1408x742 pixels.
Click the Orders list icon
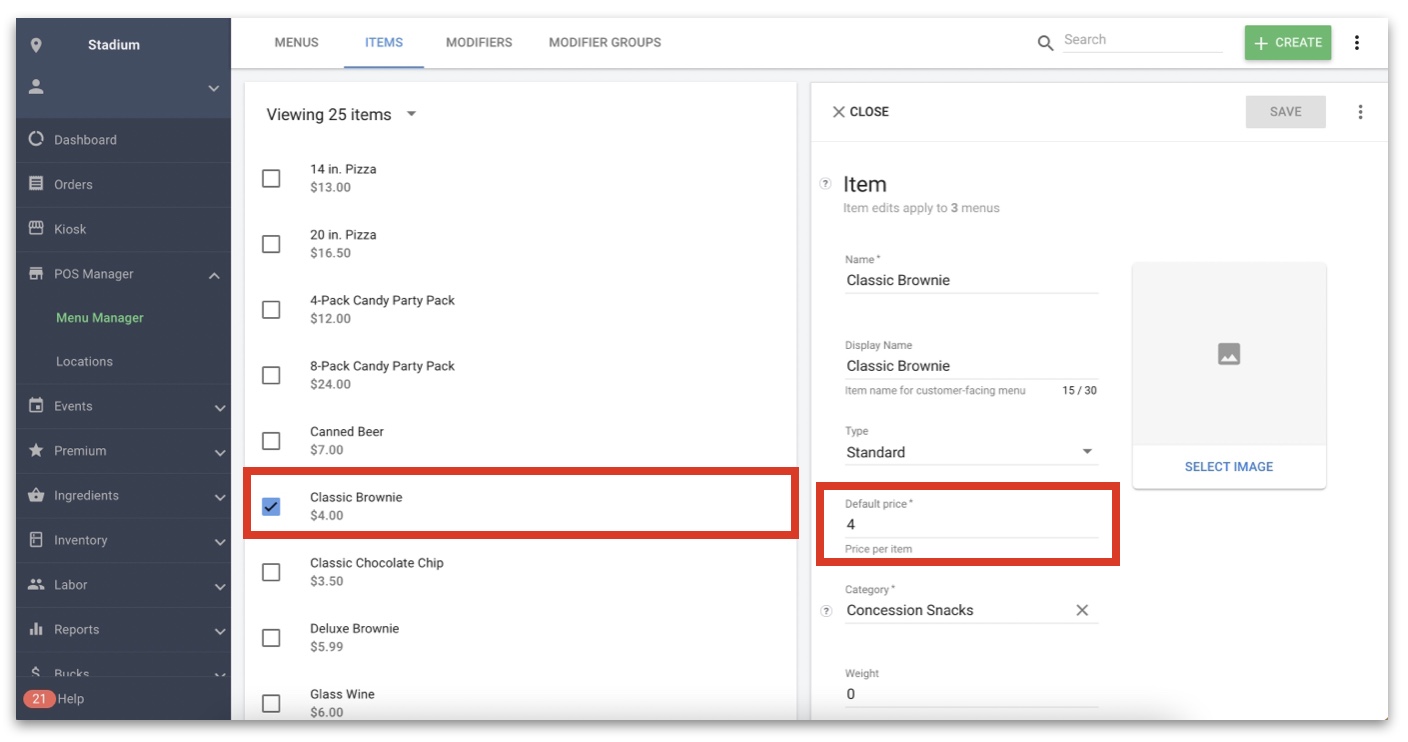[x=37, y=184]
